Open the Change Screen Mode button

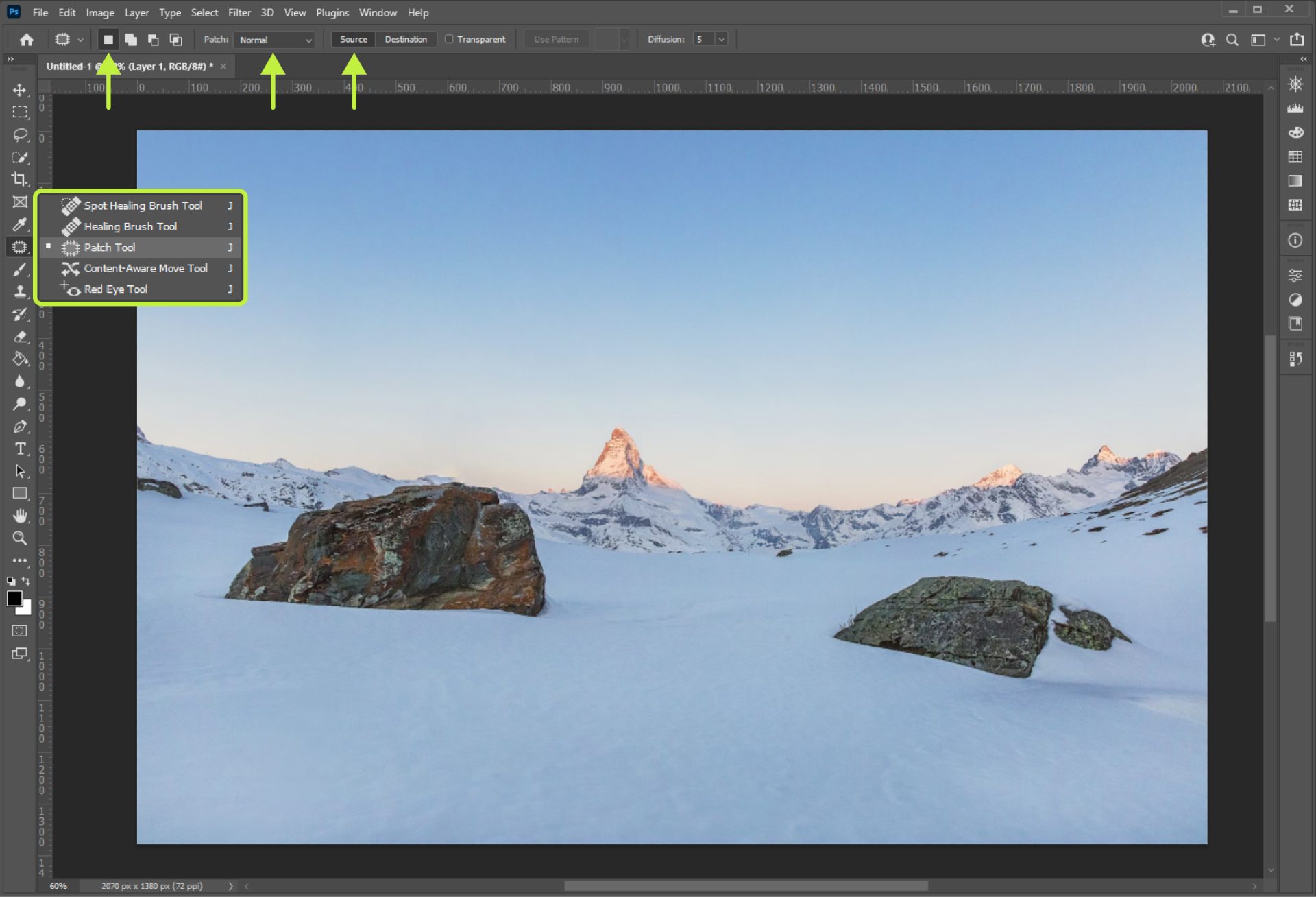20,654
